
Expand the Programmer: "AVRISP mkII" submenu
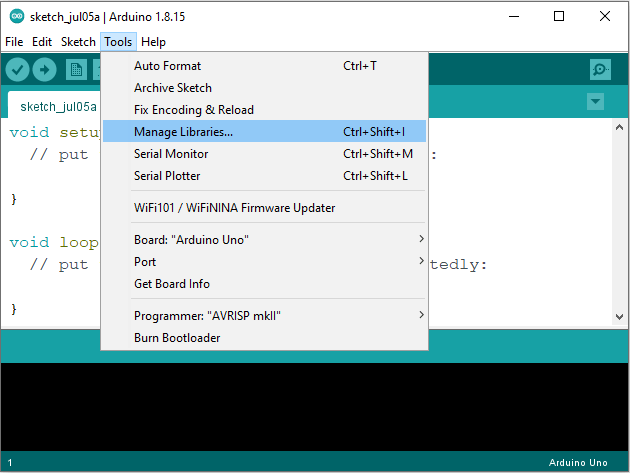[264, 315]
